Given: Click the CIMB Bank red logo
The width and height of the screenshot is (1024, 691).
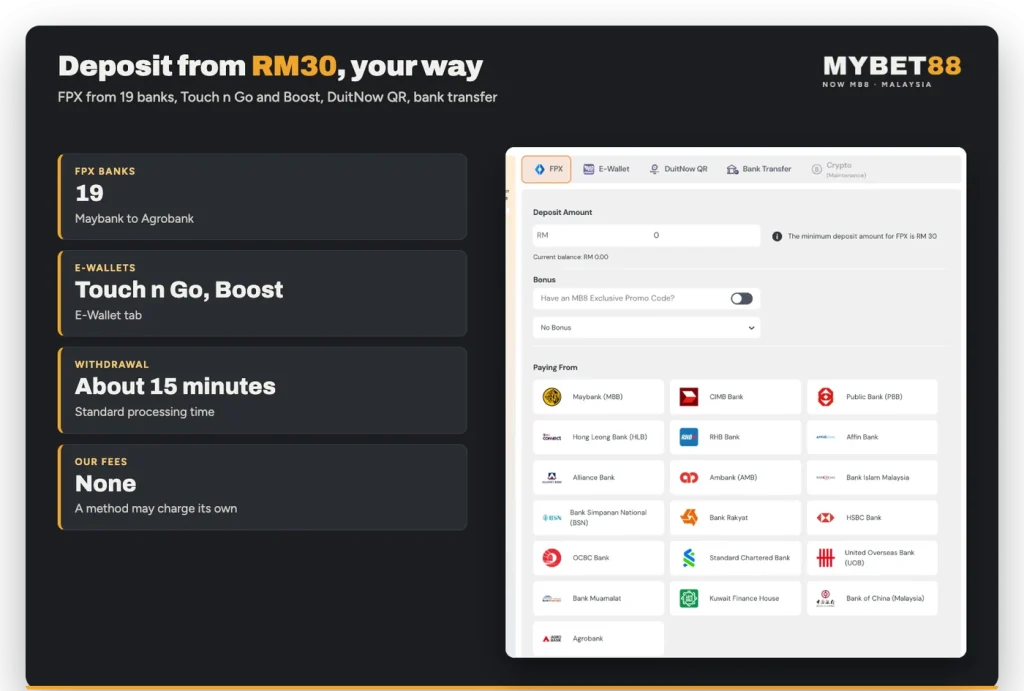Looking at the screenshot, I should pos(688,396).
